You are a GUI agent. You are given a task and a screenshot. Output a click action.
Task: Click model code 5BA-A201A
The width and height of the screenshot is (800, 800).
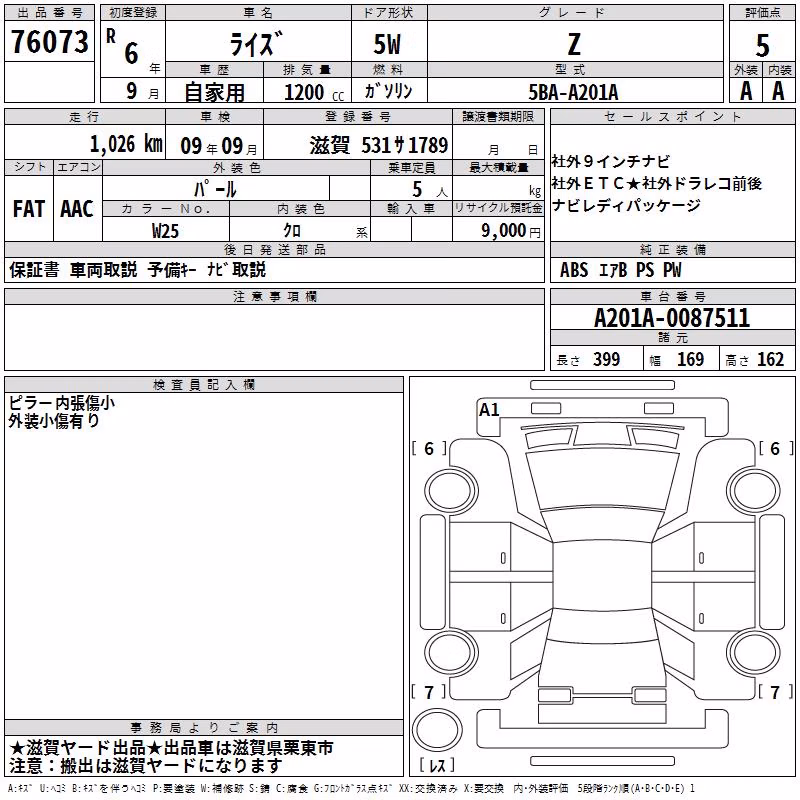coord(573,92)
